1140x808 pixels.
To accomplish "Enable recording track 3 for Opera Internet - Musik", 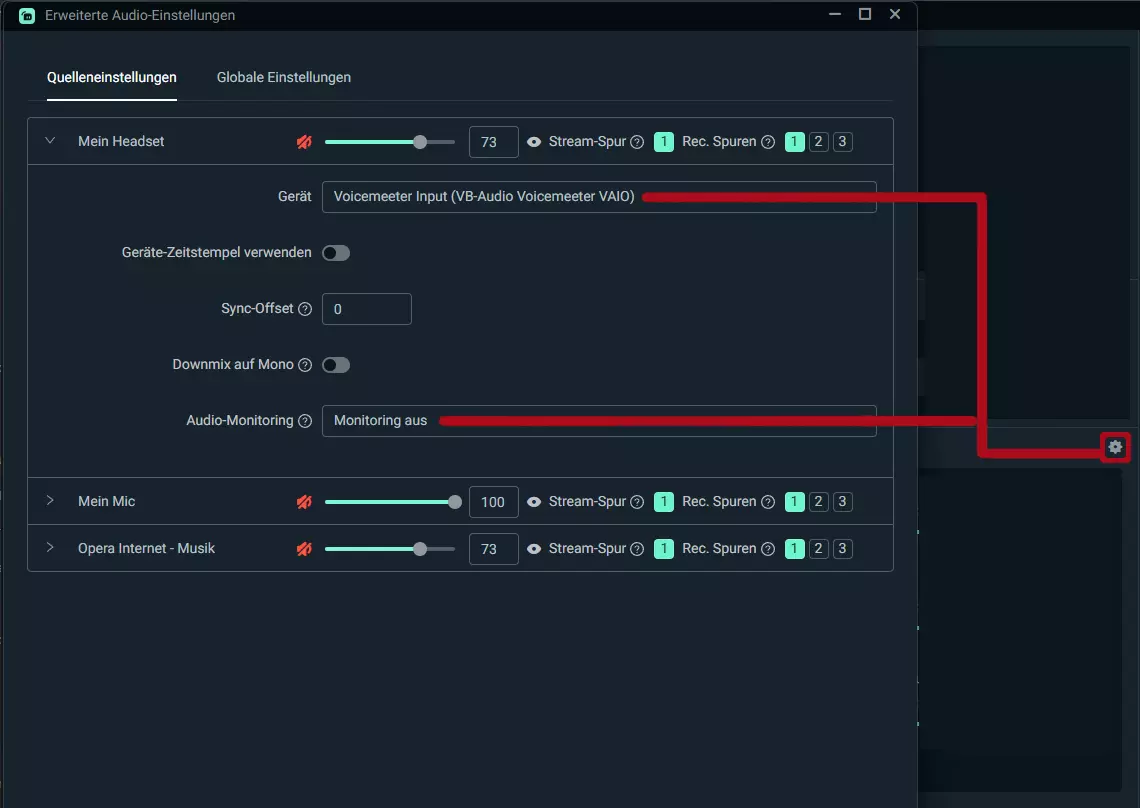I will pyautogui.click(x=843, y=549).
